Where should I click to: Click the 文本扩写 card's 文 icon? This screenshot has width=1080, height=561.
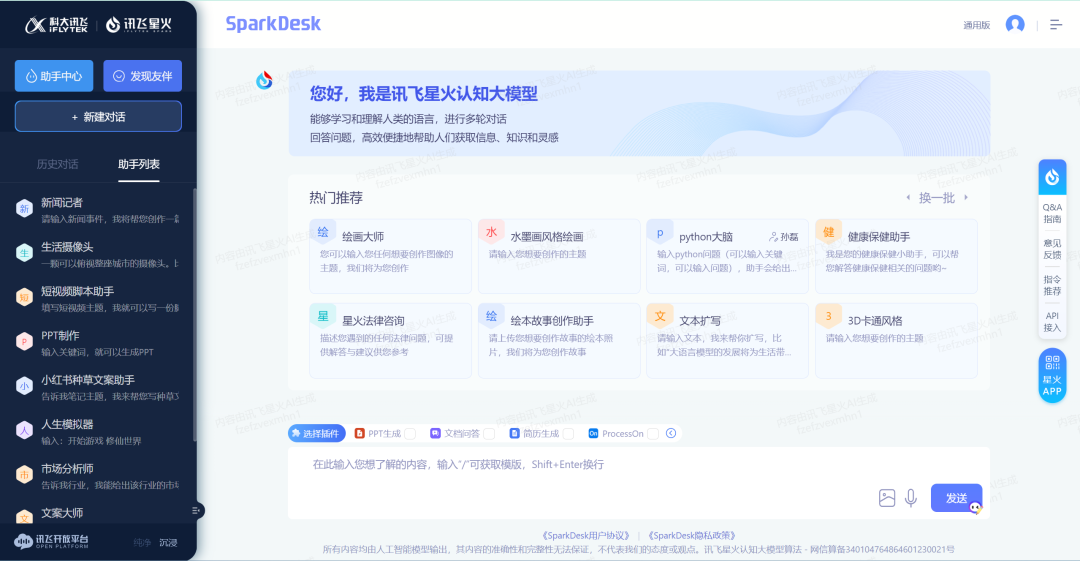660,316
